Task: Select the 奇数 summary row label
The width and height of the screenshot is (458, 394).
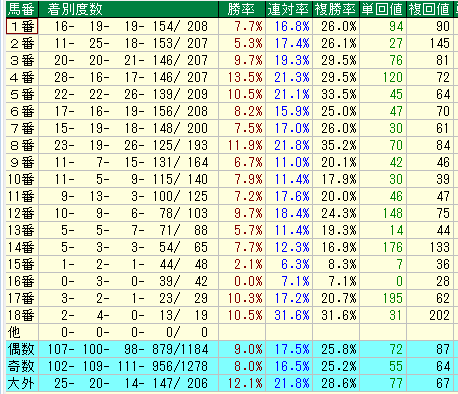Action: tap(22, 366)
